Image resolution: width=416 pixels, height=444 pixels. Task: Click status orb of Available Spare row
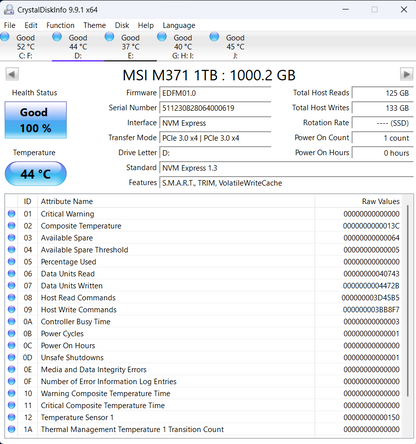coord(12,238)
